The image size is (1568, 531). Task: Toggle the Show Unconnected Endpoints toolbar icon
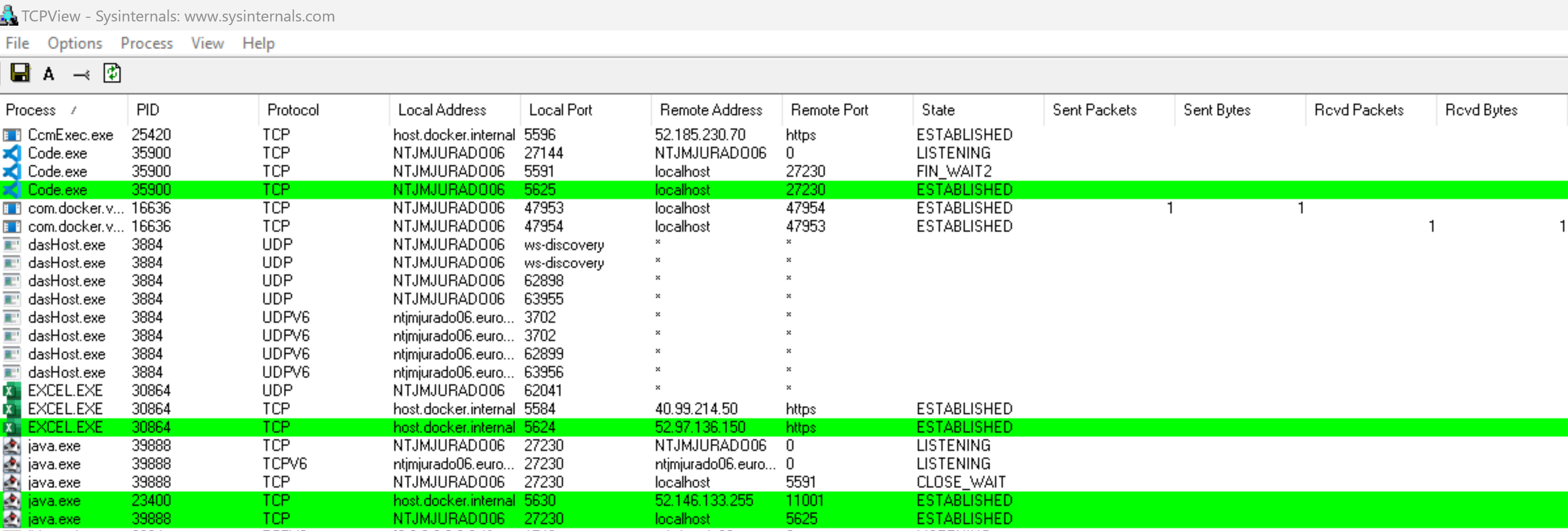click(81, 75)
